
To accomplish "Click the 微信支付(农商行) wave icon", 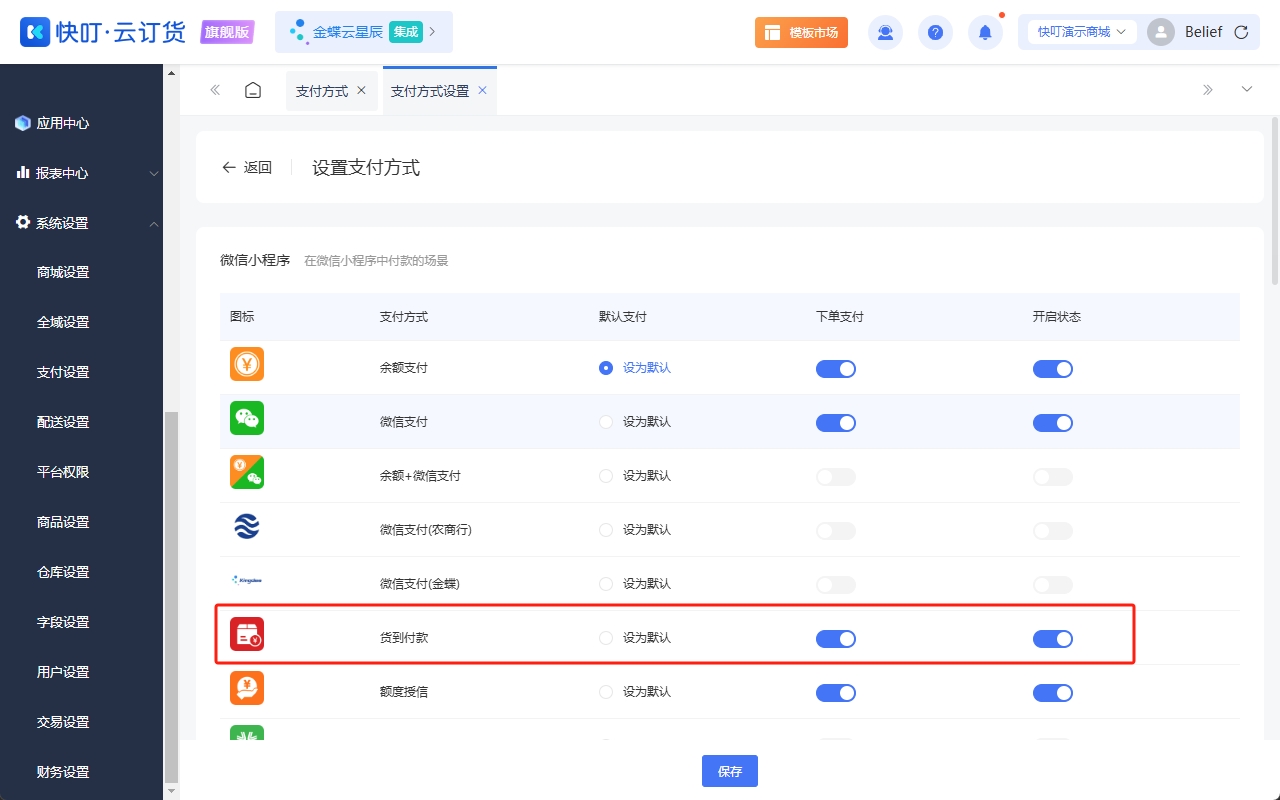I will 247,526.
